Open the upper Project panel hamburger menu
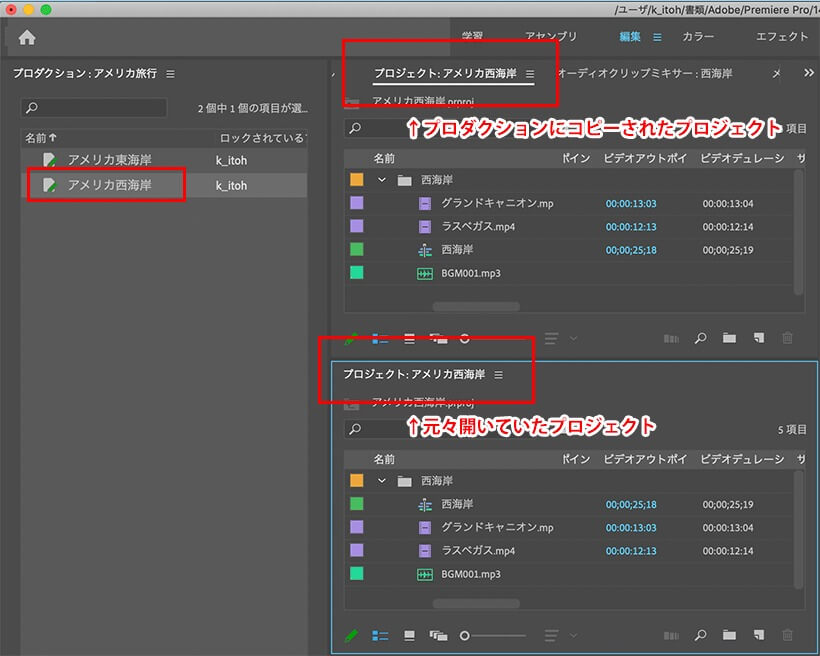Image resolution: width=820 pixels, height=656 pixels. (530, 74)
